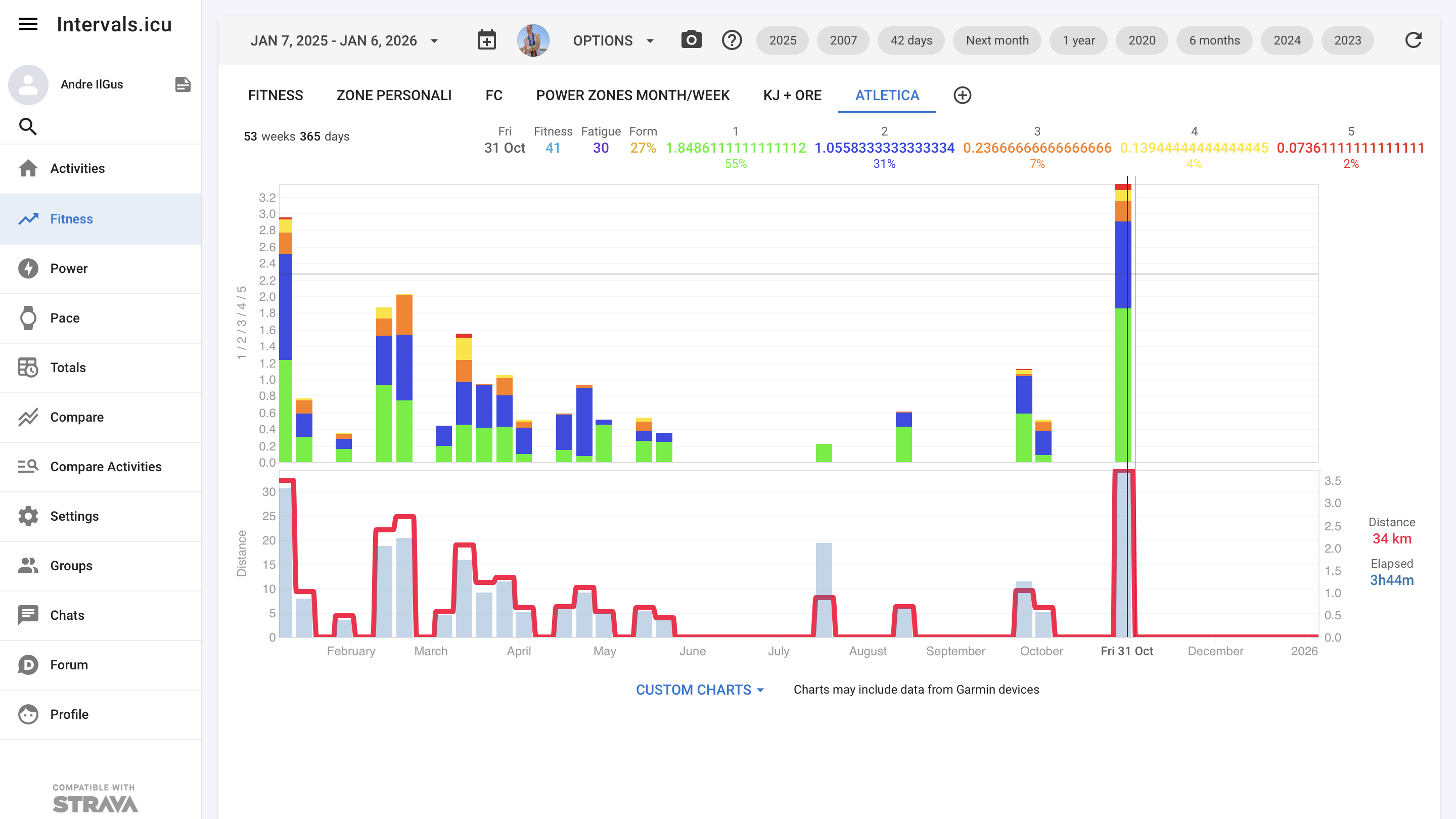Go to the Power page
The height and width of the screenshot is (819, 1456).
point(69,268)
